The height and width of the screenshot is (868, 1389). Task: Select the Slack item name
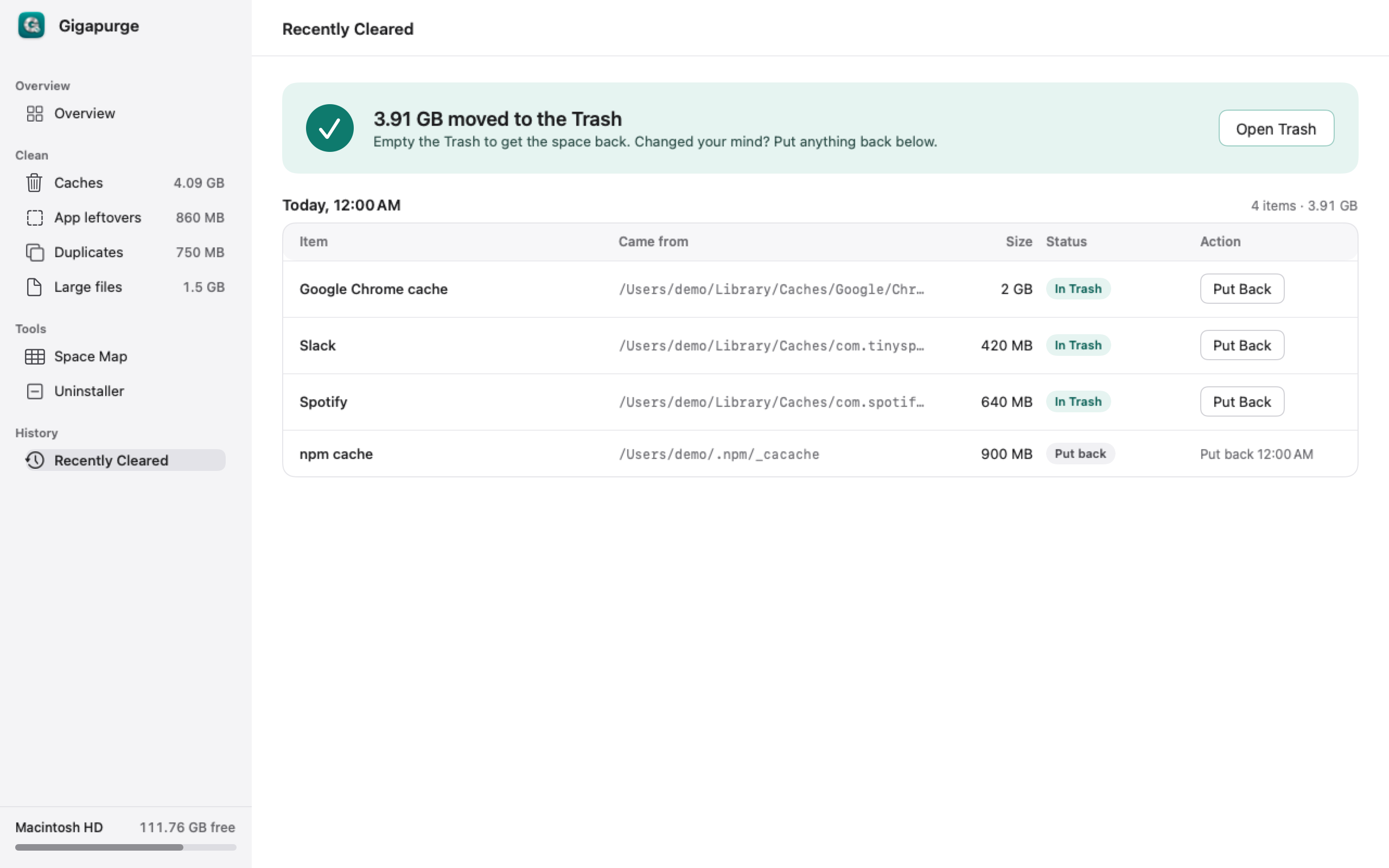point(317,346)
